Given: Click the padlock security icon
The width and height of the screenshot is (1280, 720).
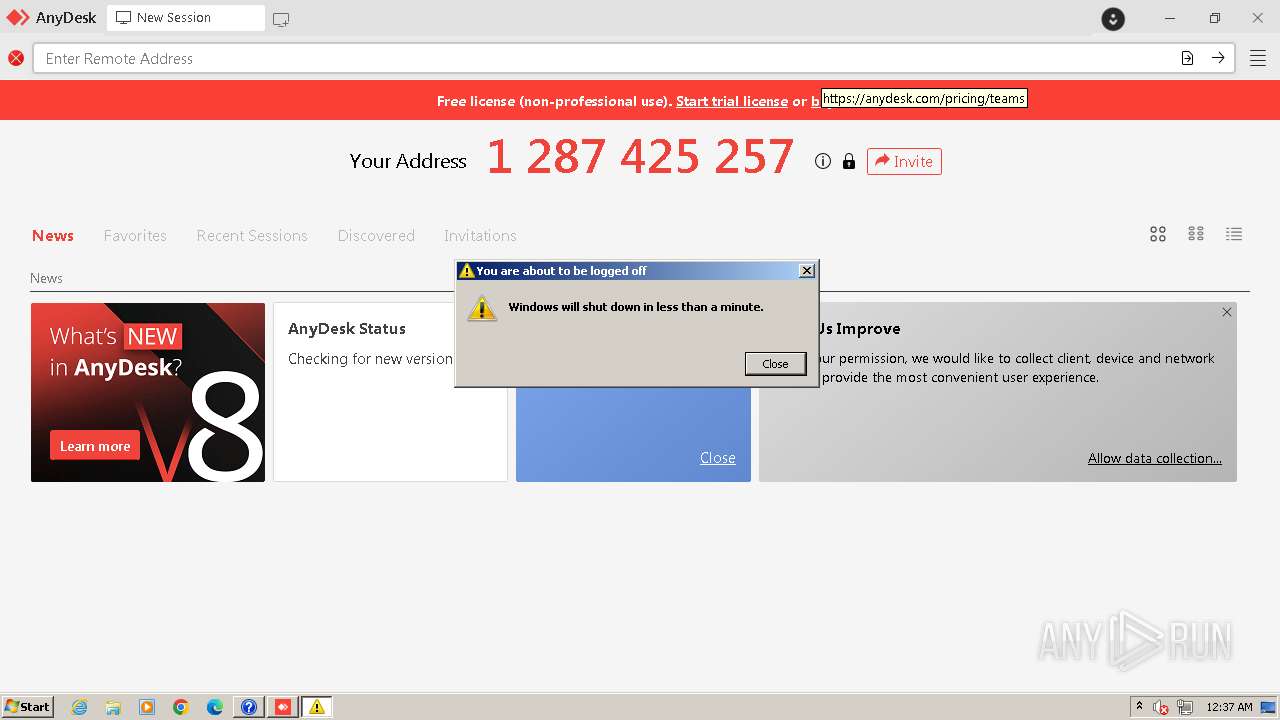Looking at the screenshot, I should pyautogui.click(x=849, y=161).
